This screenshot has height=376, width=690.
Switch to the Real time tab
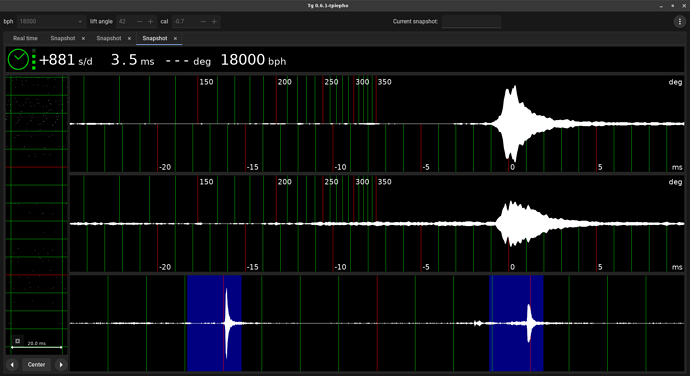point(25,38)
